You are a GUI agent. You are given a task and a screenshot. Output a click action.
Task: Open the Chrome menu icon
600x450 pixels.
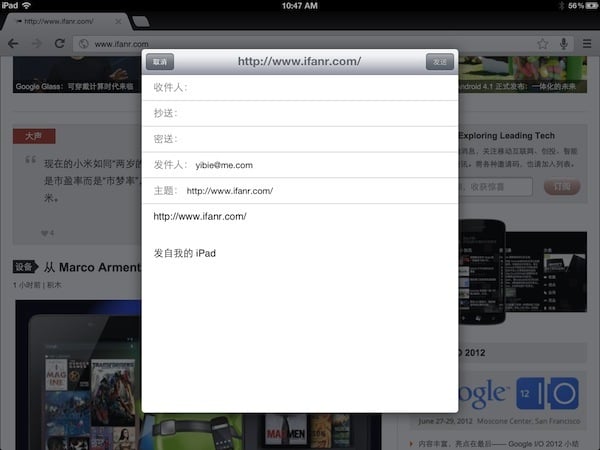(x=586, y=44)
